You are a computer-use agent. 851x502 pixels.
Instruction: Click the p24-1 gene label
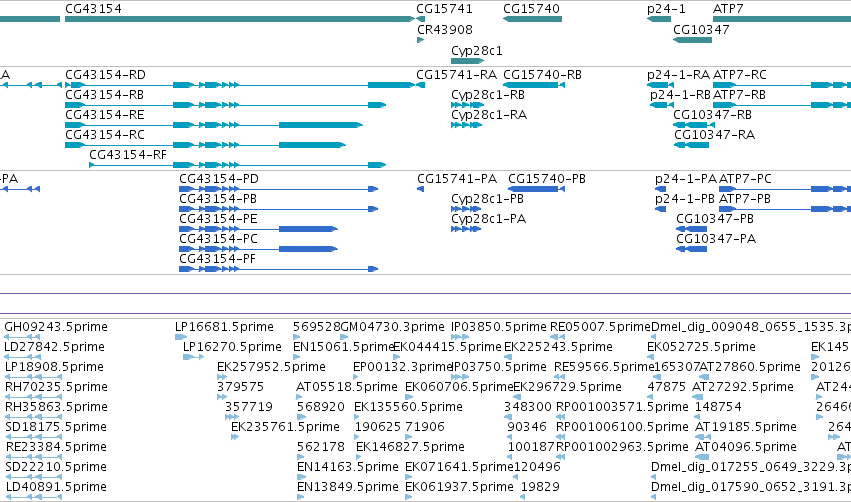(x=666, y=9)
